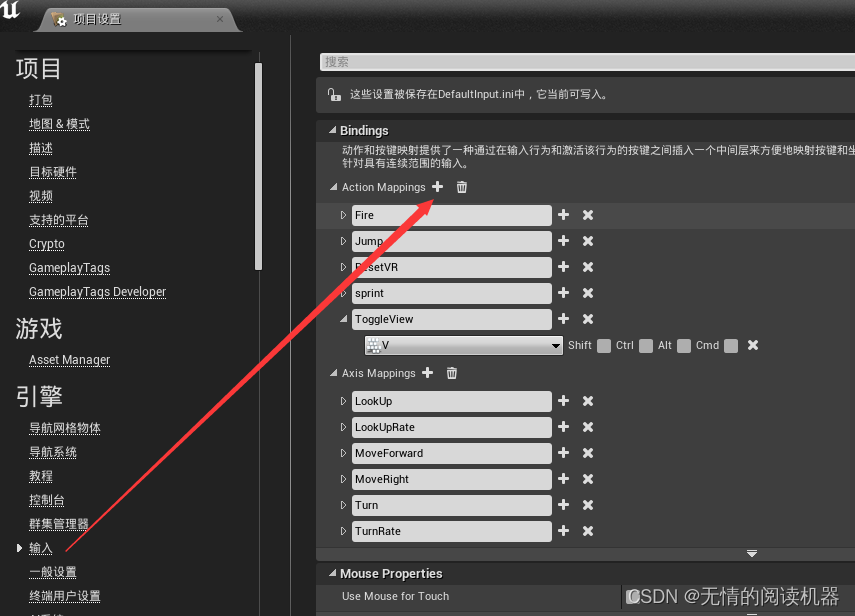The height and width of the screenshot is (616, 855).
Task: Open 一般设置 settings page
Action: [x=53, y=572]
